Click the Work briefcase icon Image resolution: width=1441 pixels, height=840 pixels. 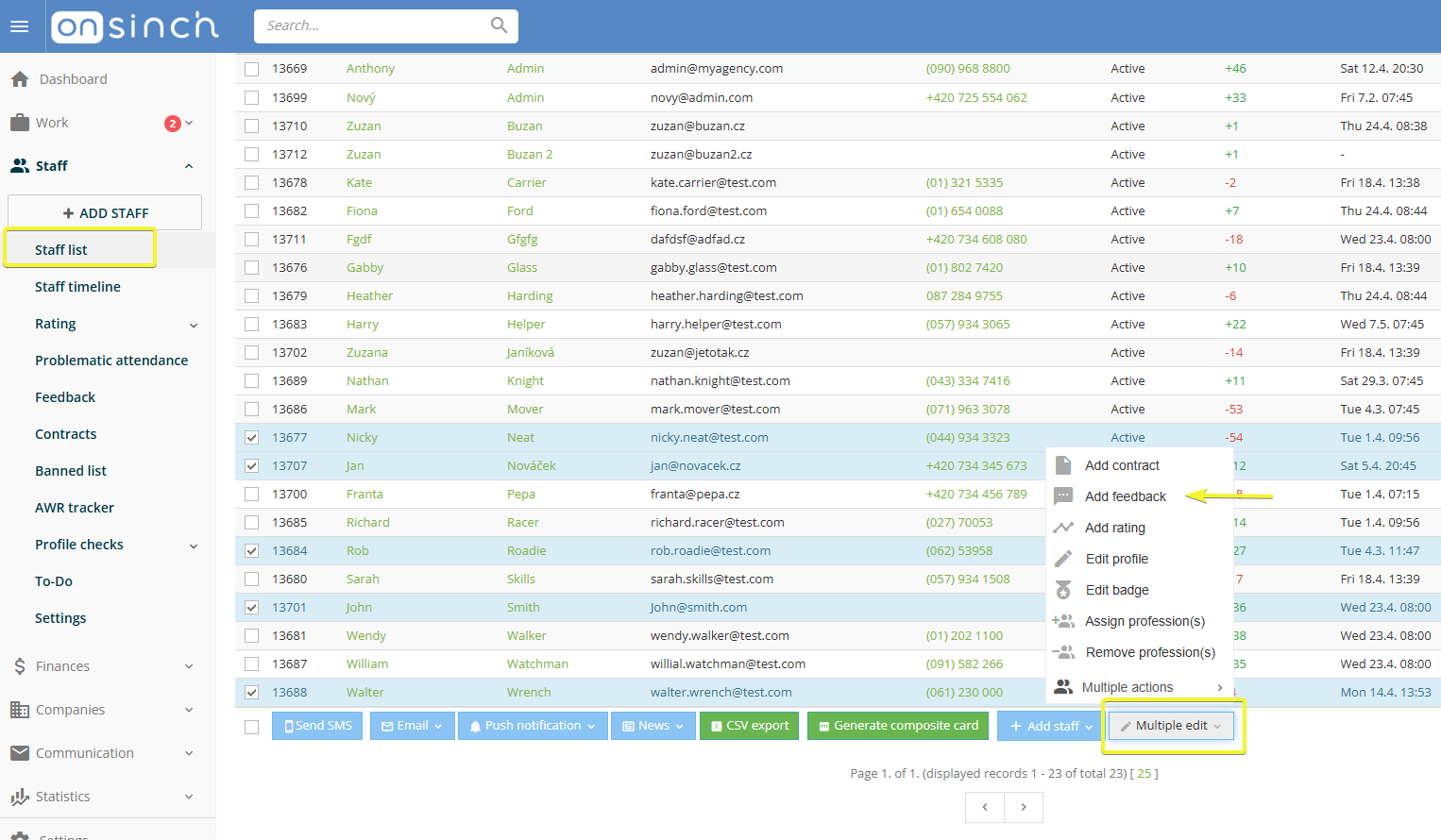point(20,123)
